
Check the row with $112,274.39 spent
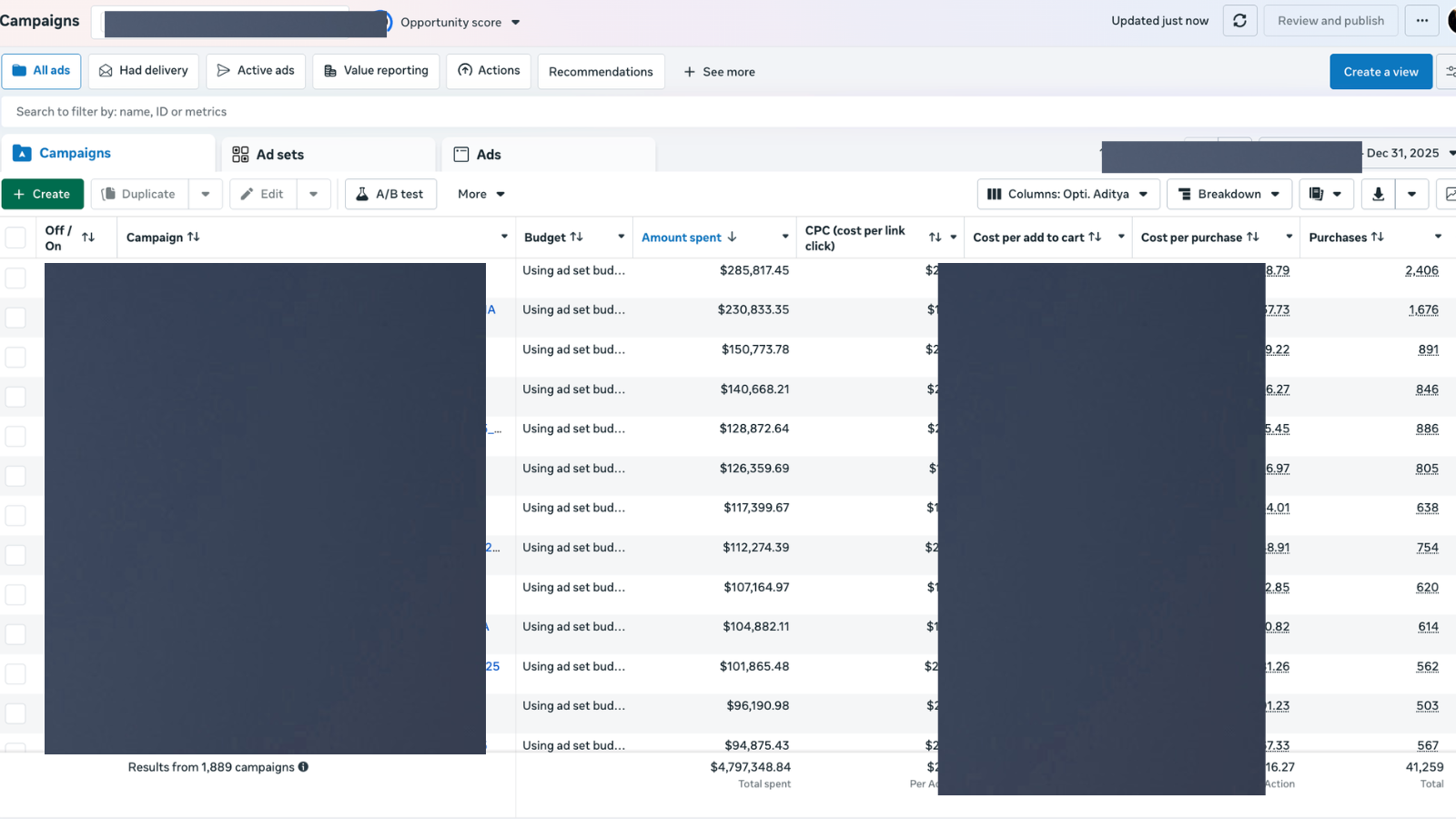pos(15,555)
